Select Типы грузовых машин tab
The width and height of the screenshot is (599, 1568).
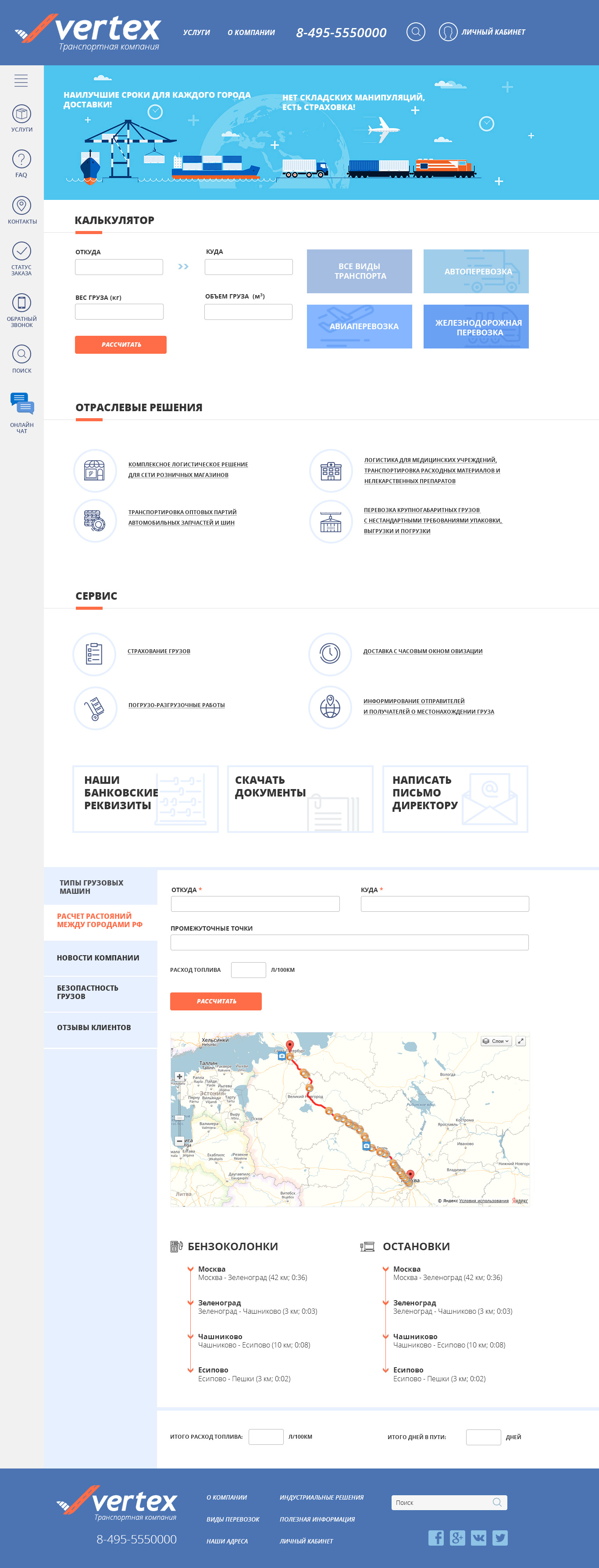pyautogui.click(x=100, y=887)
